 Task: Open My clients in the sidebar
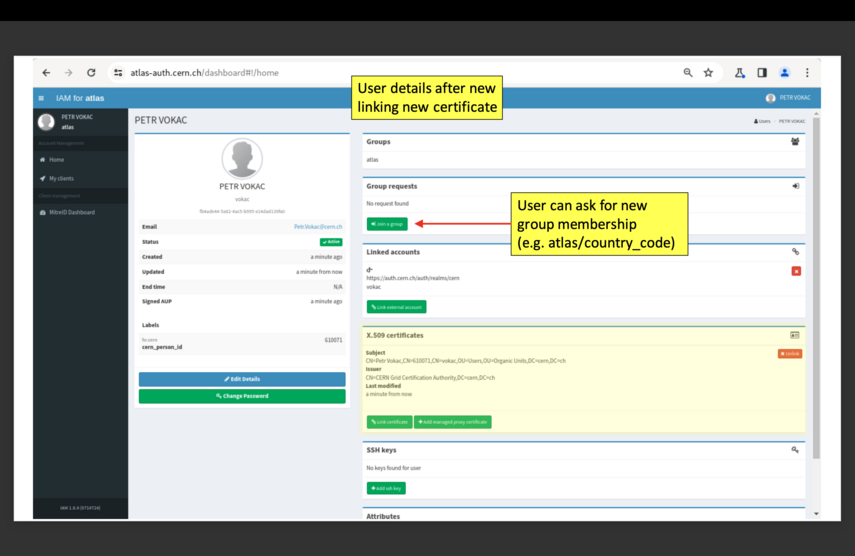point(61,179)
